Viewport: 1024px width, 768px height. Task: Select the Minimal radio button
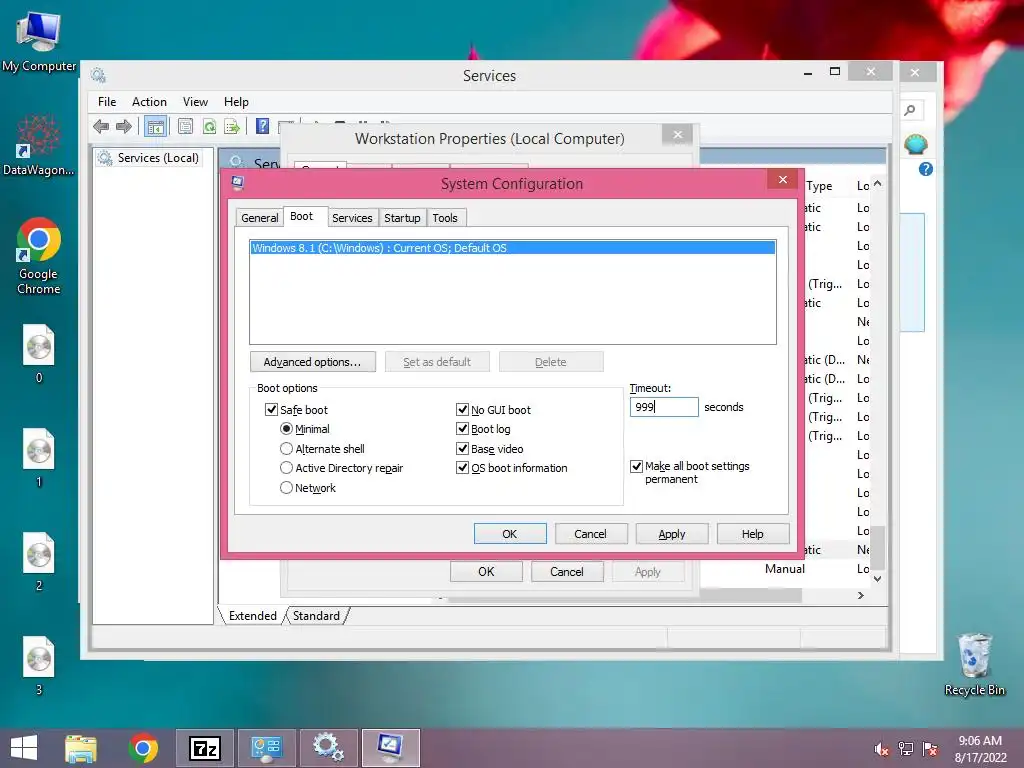click(286, 429)
